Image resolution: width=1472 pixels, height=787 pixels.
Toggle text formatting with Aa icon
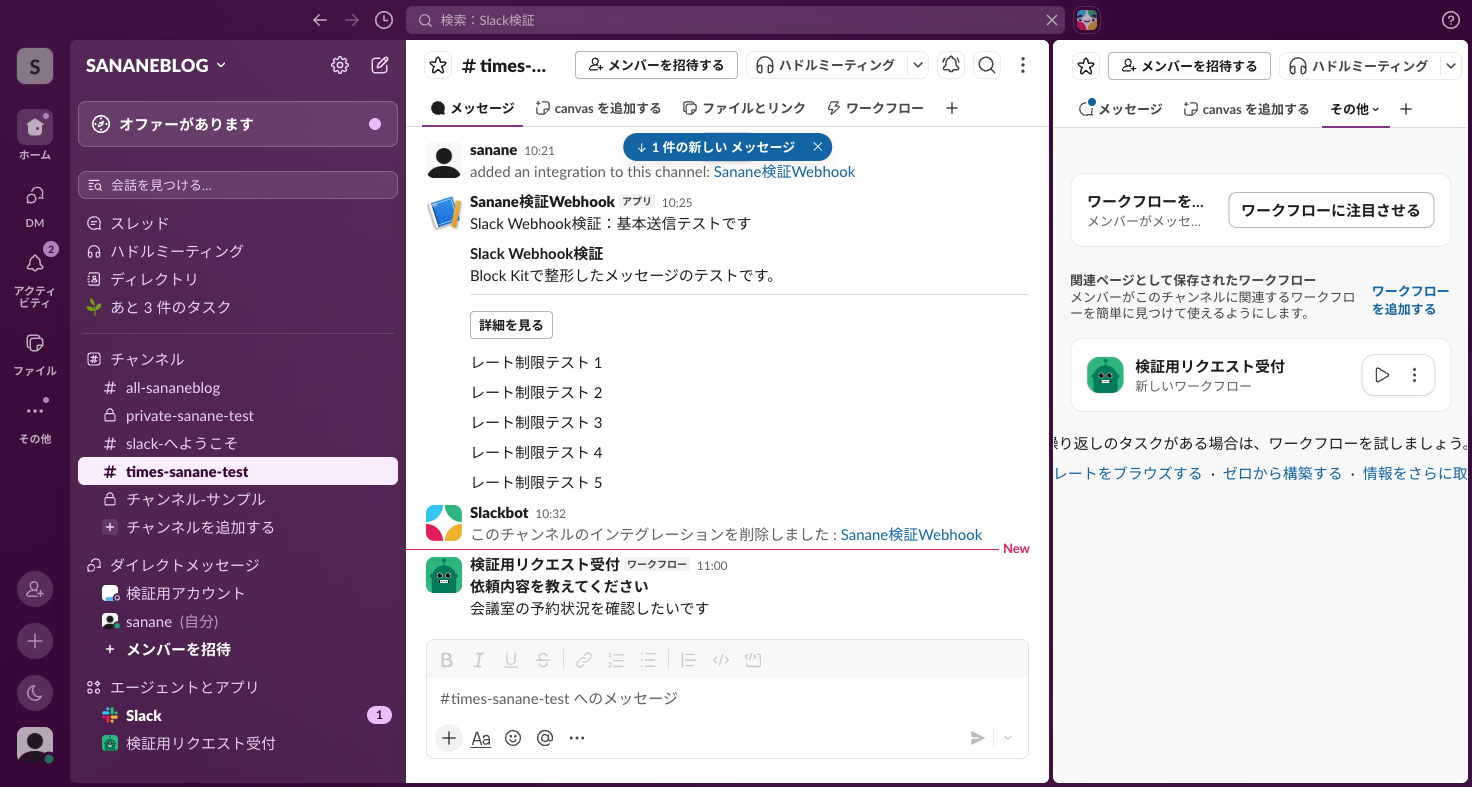(481, 738)
